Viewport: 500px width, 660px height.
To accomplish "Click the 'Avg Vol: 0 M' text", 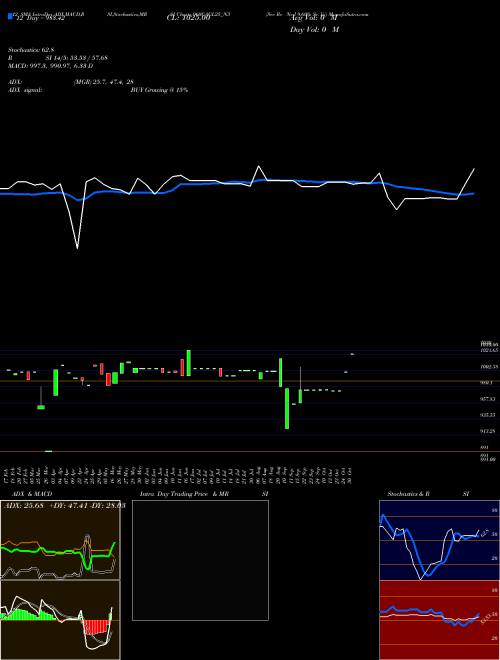I will pyautogui.click(x=313, y=18).
